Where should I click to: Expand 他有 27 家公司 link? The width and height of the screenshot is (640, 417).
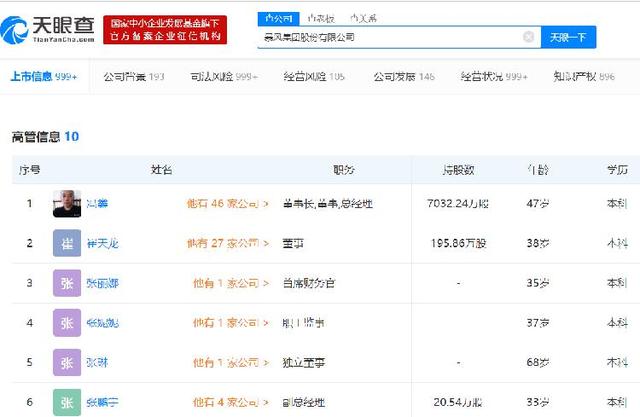pyautogui.click(x=228, y=243)
